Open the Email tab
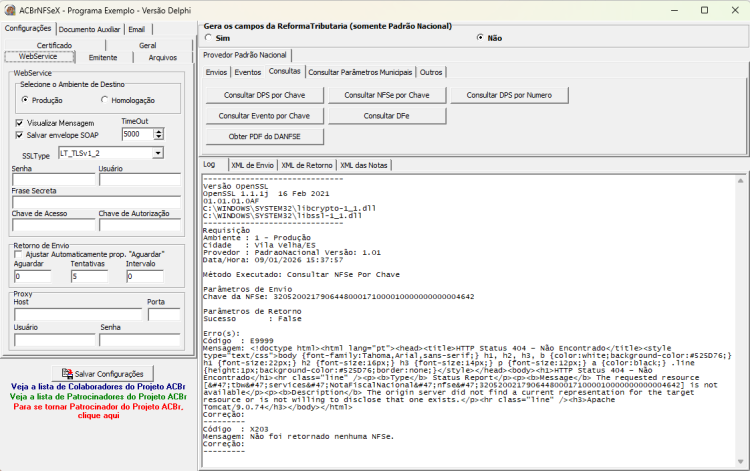750x471 pixels. (x=137, y=29)
